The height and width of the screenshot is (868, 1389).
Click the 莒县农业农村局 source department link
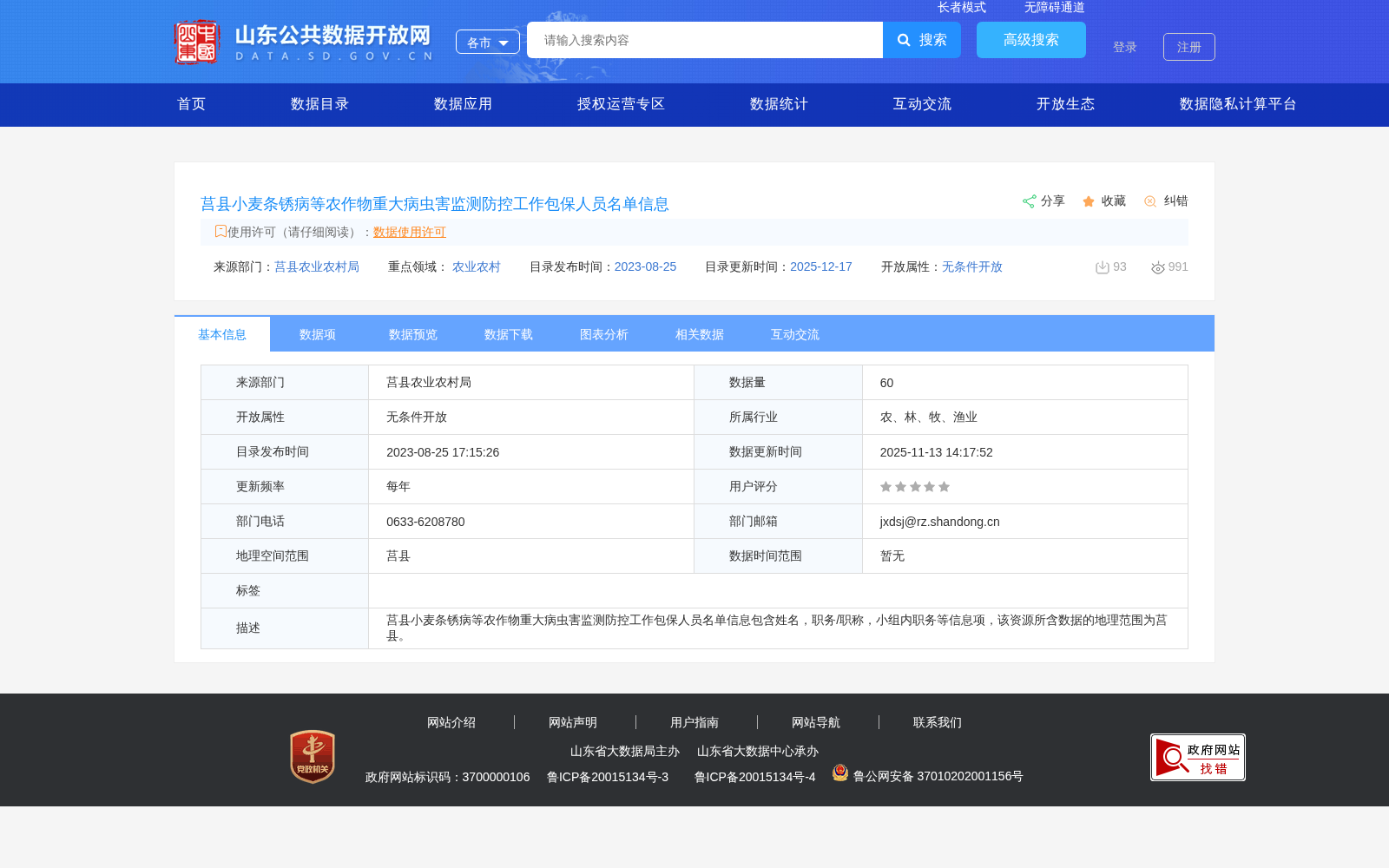pyautogui.click(x=317, y=266)
